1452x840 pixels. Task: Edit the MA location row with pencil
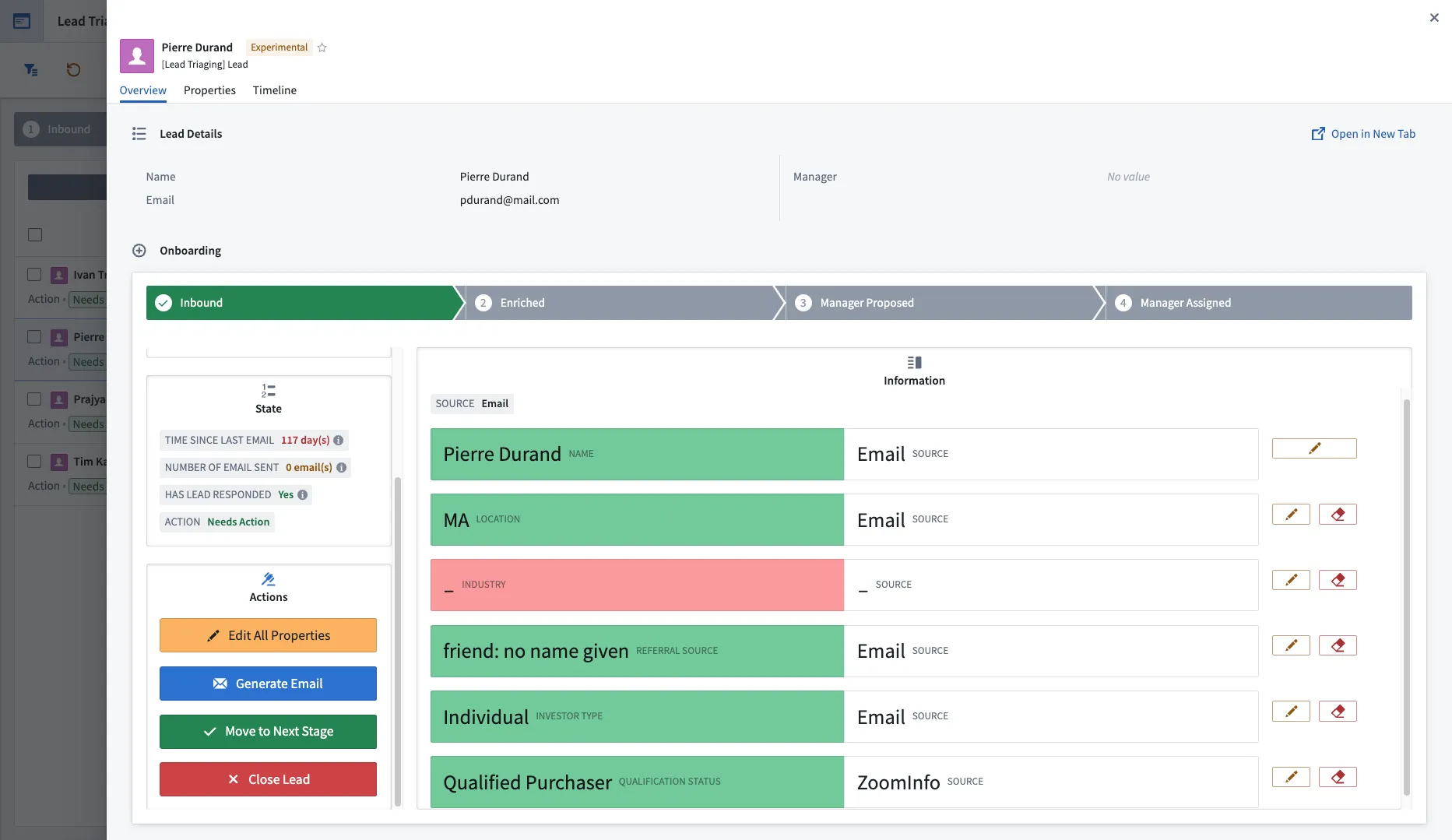point(1291,515)
